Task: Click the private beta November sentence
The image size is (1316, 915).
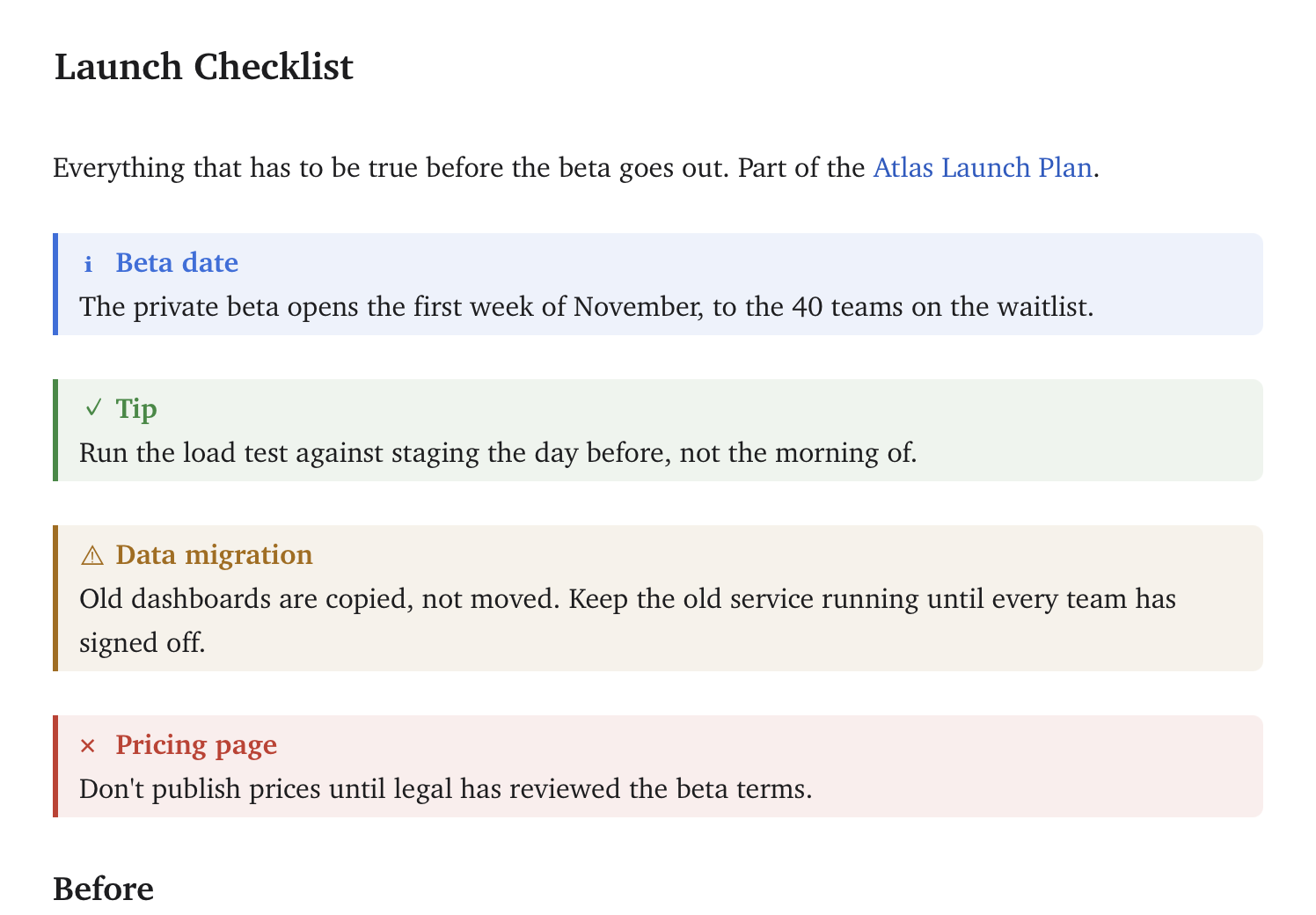Action: click(x=587, y=307)
